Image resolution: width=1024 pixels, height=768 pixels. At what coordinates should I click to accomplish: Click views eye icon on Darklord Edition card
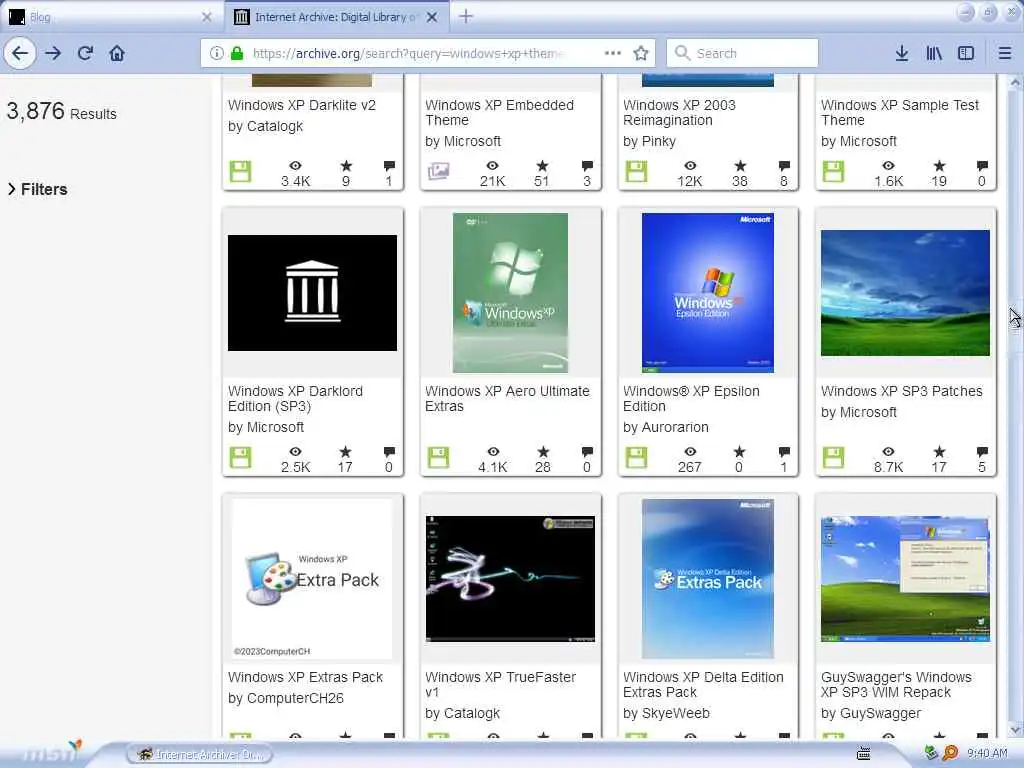click(x=295, y=452)
